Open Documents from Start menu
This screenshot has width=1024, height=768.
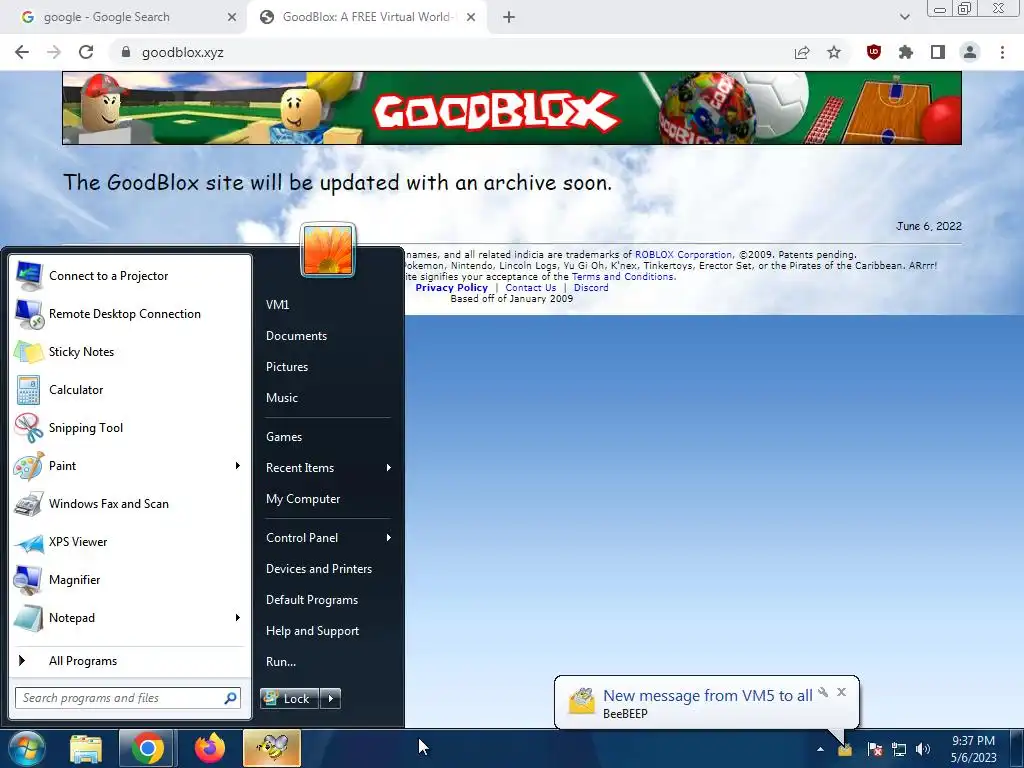coord(296,336)
